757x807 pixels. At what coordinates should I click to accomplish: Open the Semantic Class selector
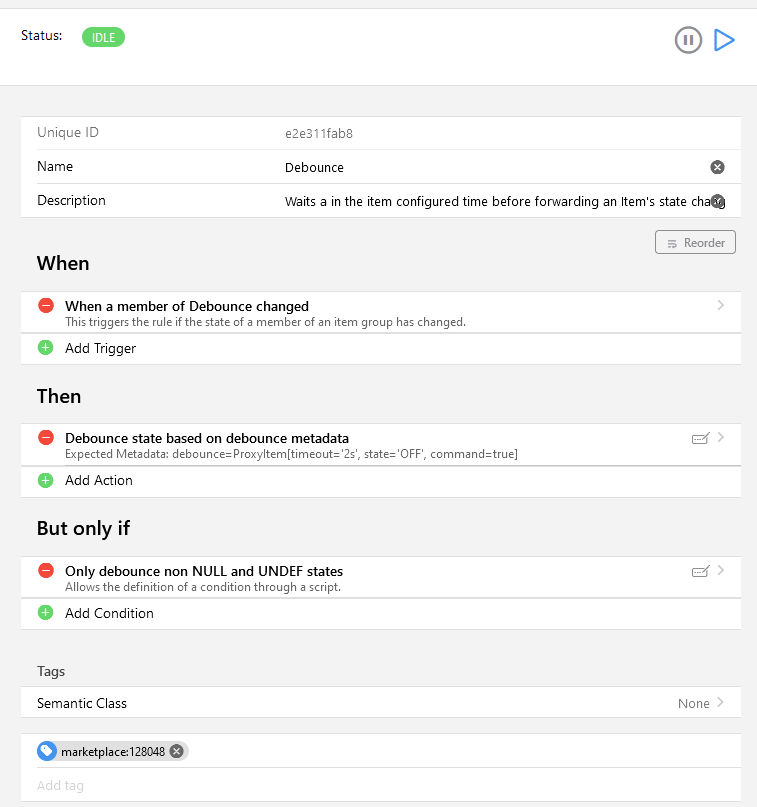(381, 703)
